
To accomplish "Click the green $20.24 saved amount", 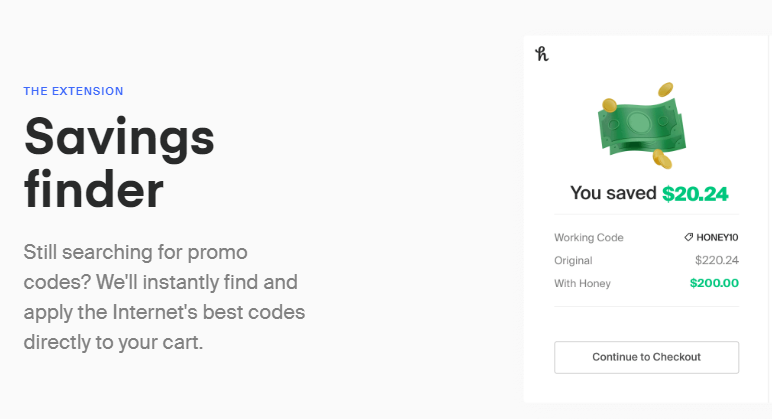I will pos(695,193).
